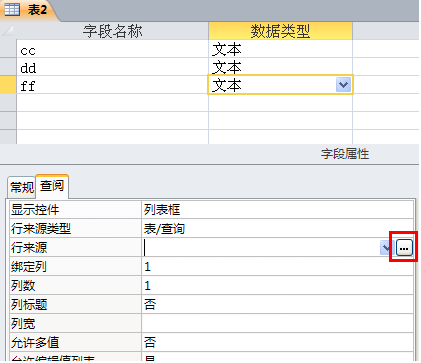Viewport: 421px width, 363px height.
Task: Click the 行来源类型 value field
Action: click(x=277, y=229)
